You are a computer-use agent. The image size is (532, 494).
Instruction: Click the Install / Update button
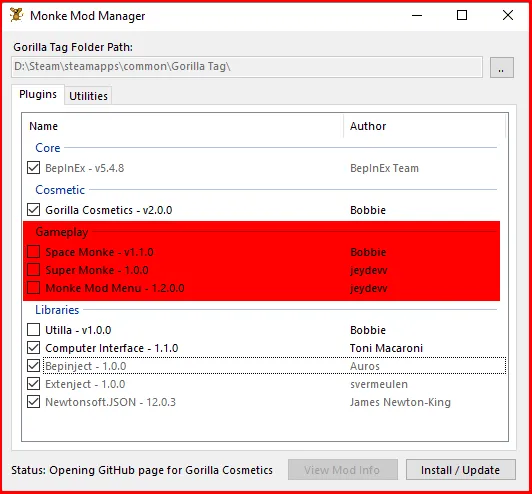point(460,470)
